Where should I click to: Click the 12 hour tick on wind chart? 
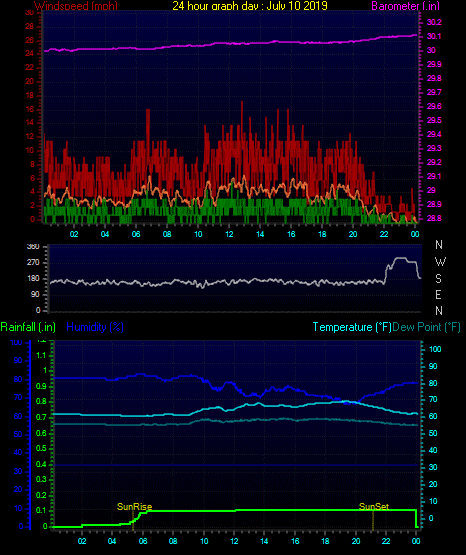tap(229, 234)
